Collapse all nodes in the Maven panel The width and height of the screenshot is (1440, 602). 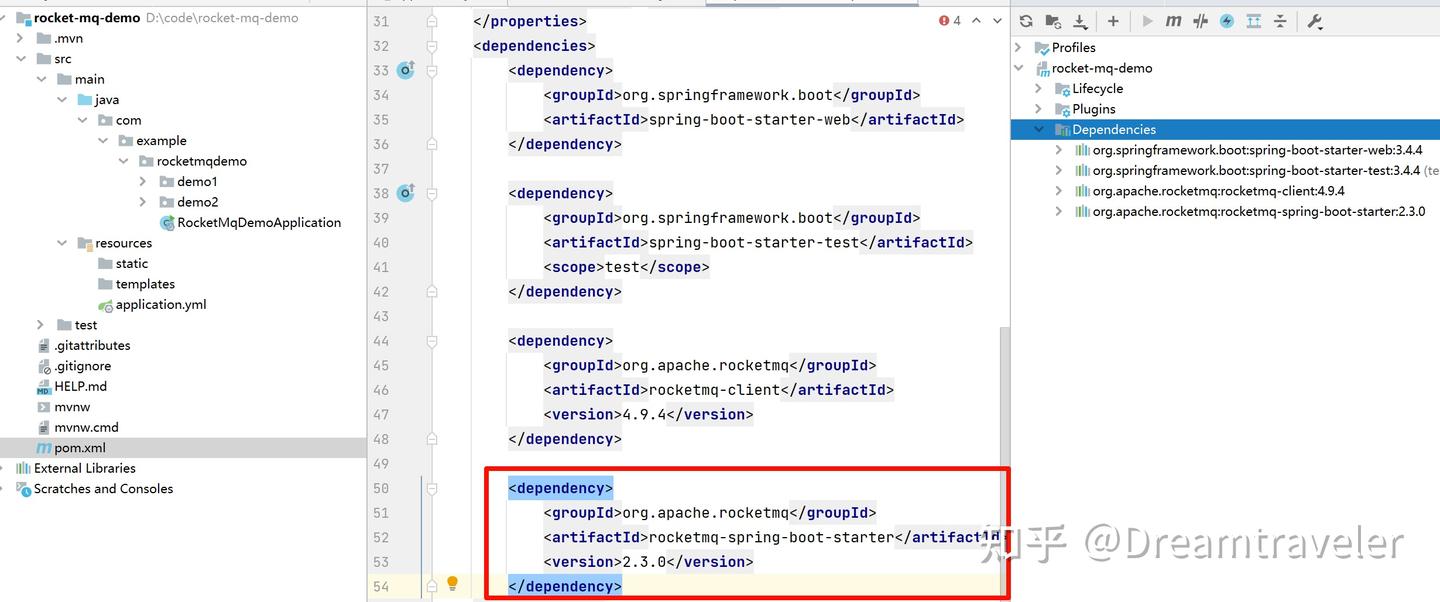(x=1281, y=20)
